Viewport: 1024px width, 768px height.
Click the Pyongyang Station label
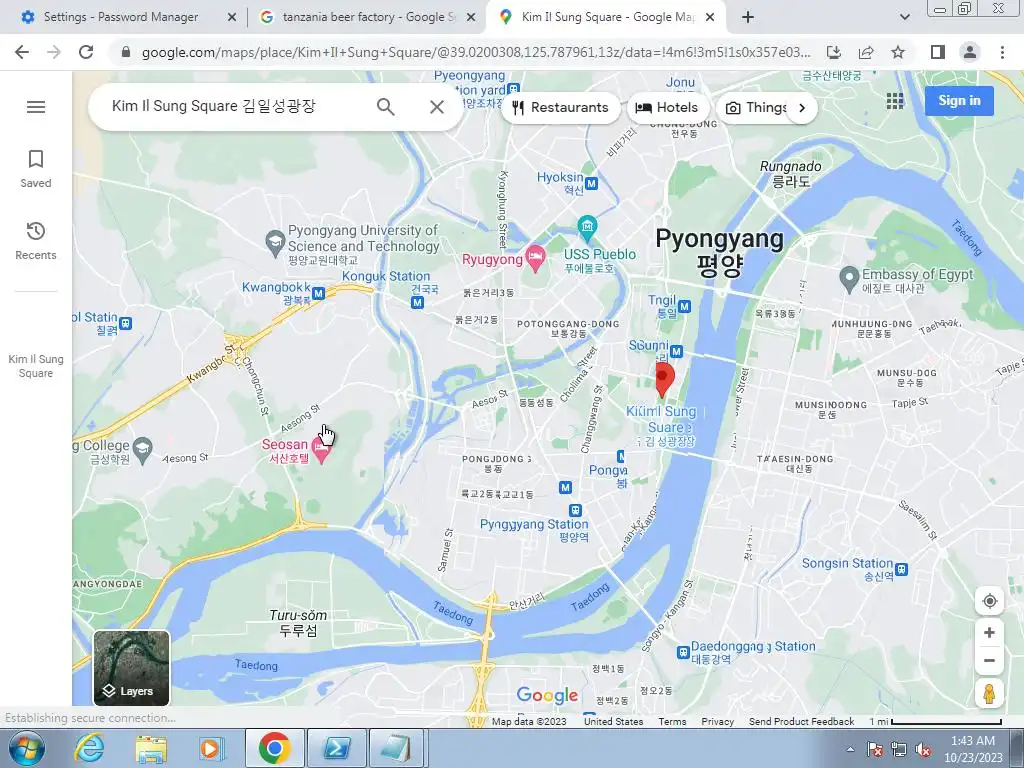[534, 524]
